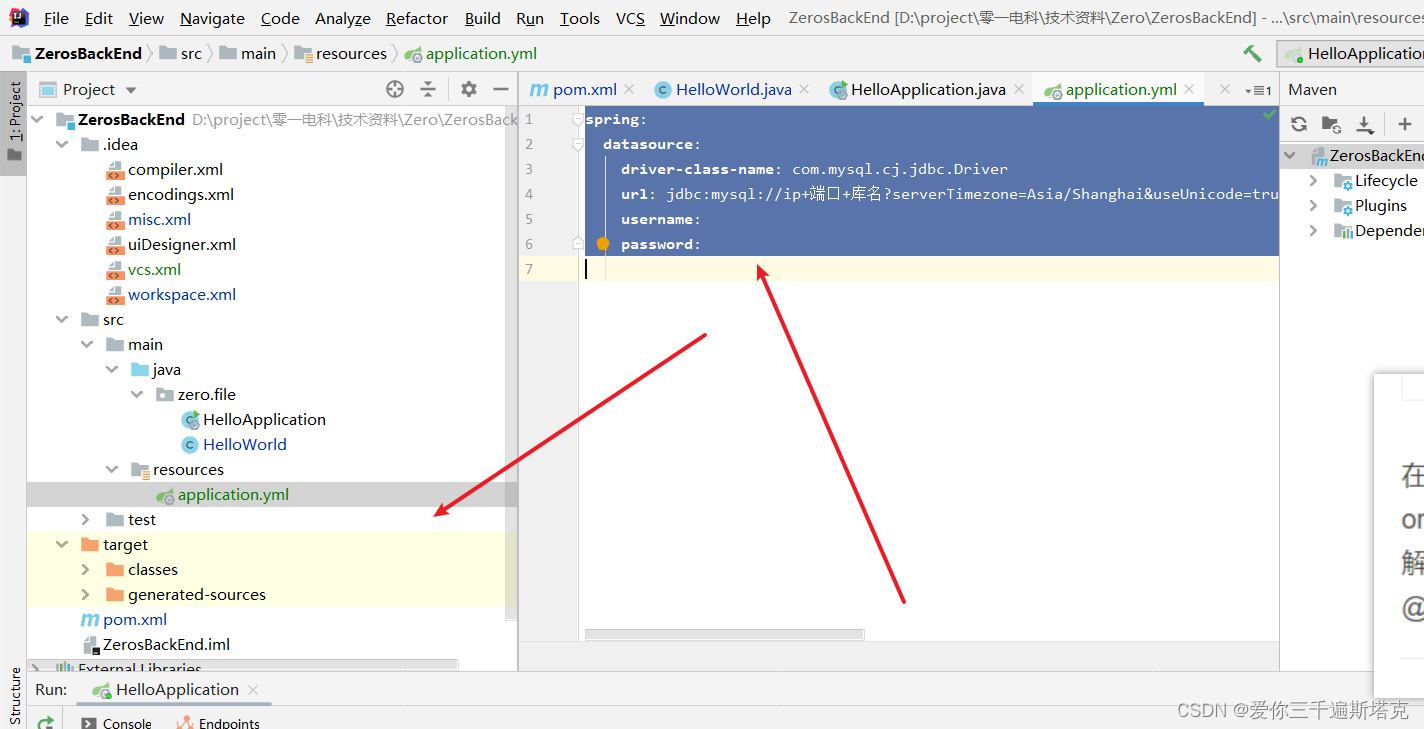This screenshot has width=1424, height=729.
Task: Close the HelloApplication.java editor tab
Action: 1018,89
